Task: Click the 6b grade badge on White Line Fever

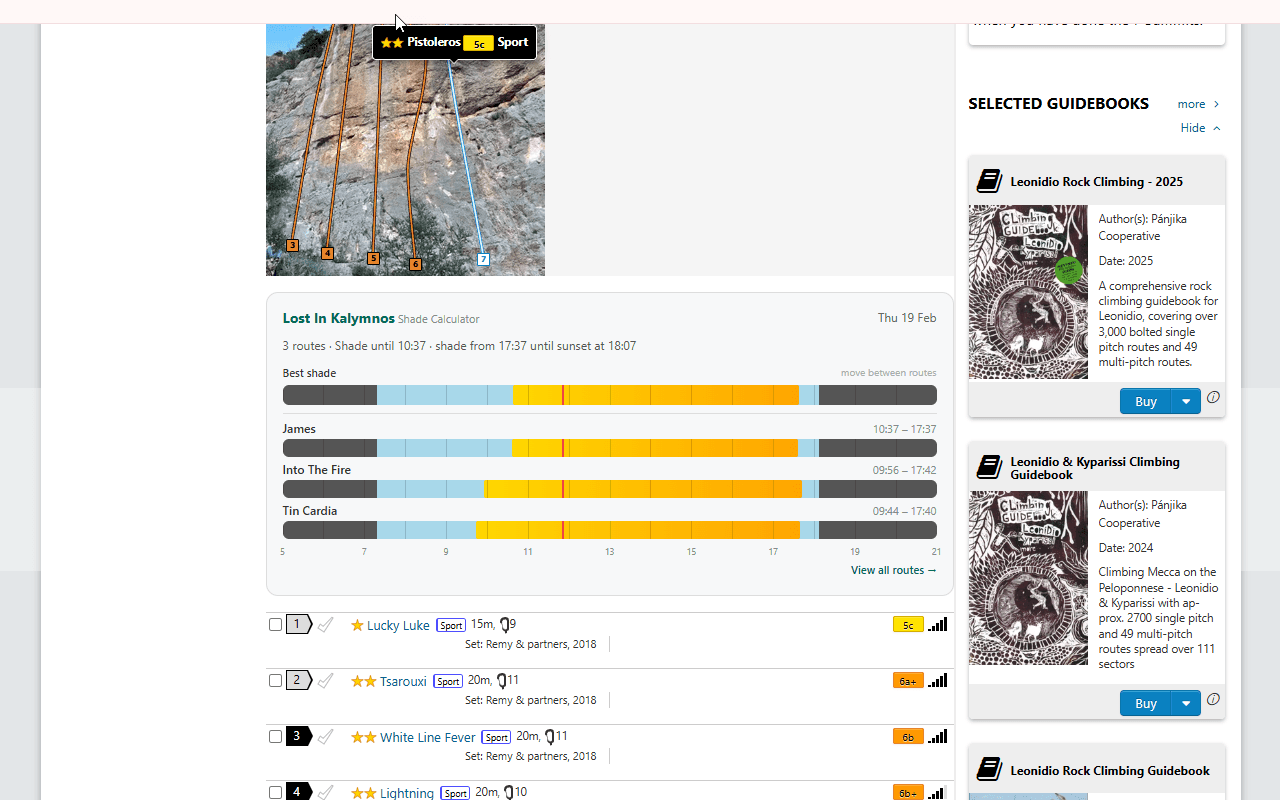Action: (907, 736)
